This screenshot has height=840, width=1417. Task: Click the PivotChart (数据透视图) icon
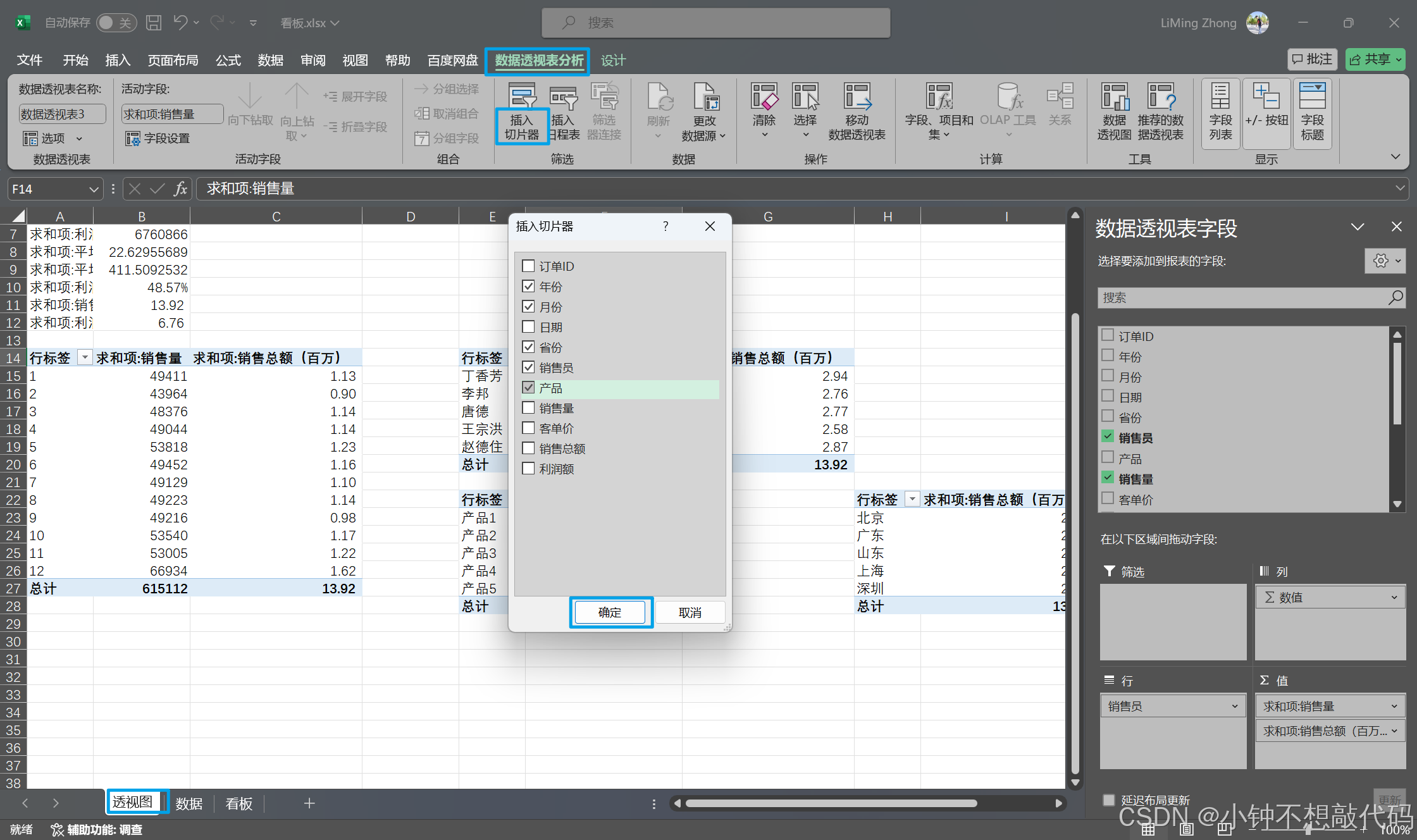point(1114,112)
